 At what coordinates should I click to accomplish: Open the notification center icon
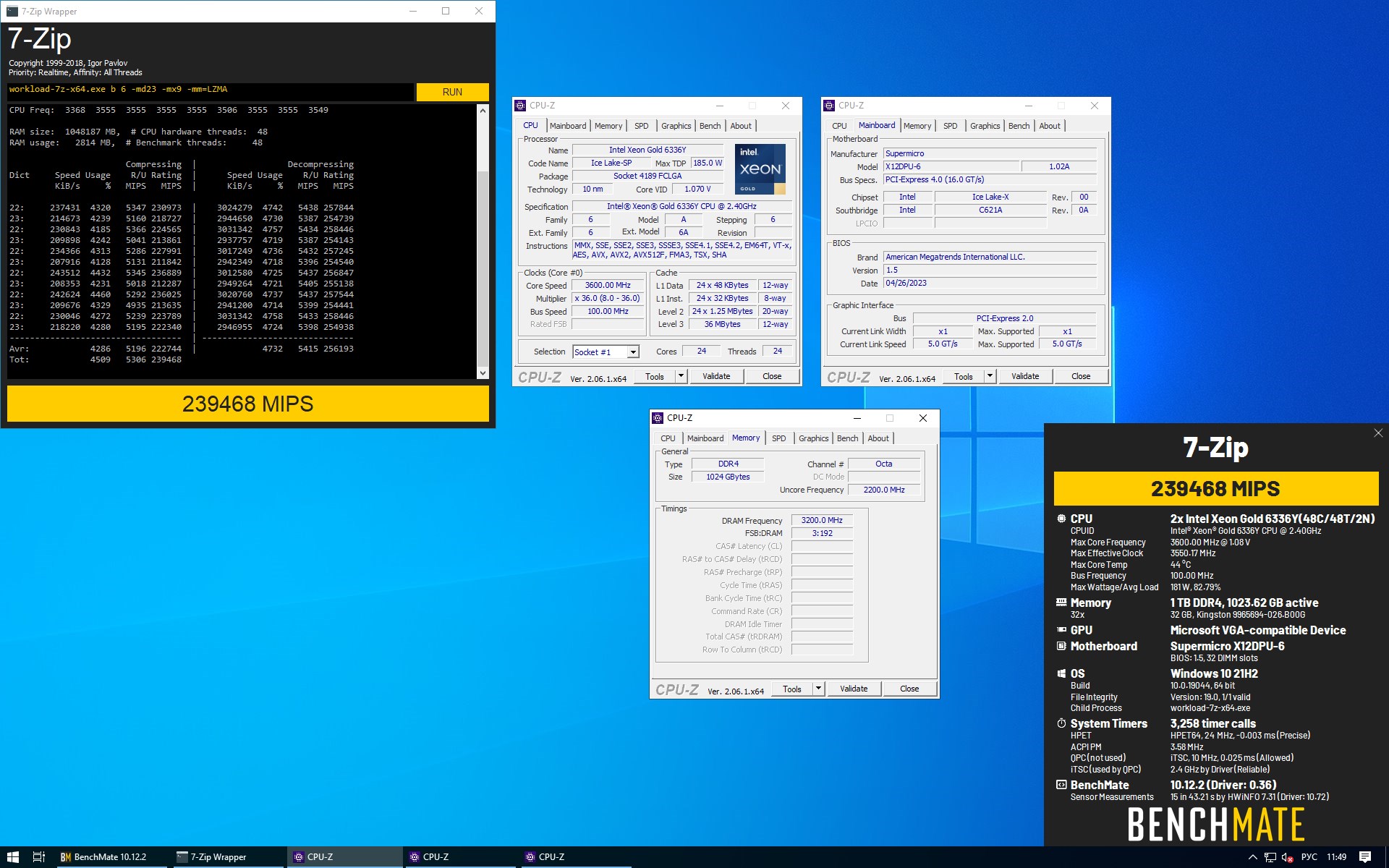1365,857
